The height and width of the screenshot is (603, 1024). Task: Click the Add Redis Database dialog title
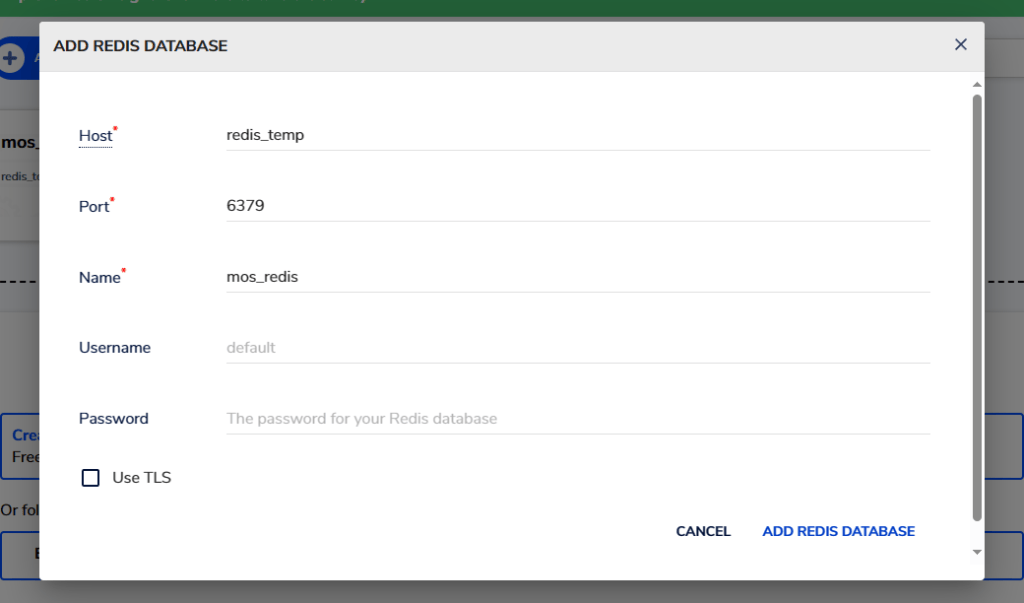(140, 46)
